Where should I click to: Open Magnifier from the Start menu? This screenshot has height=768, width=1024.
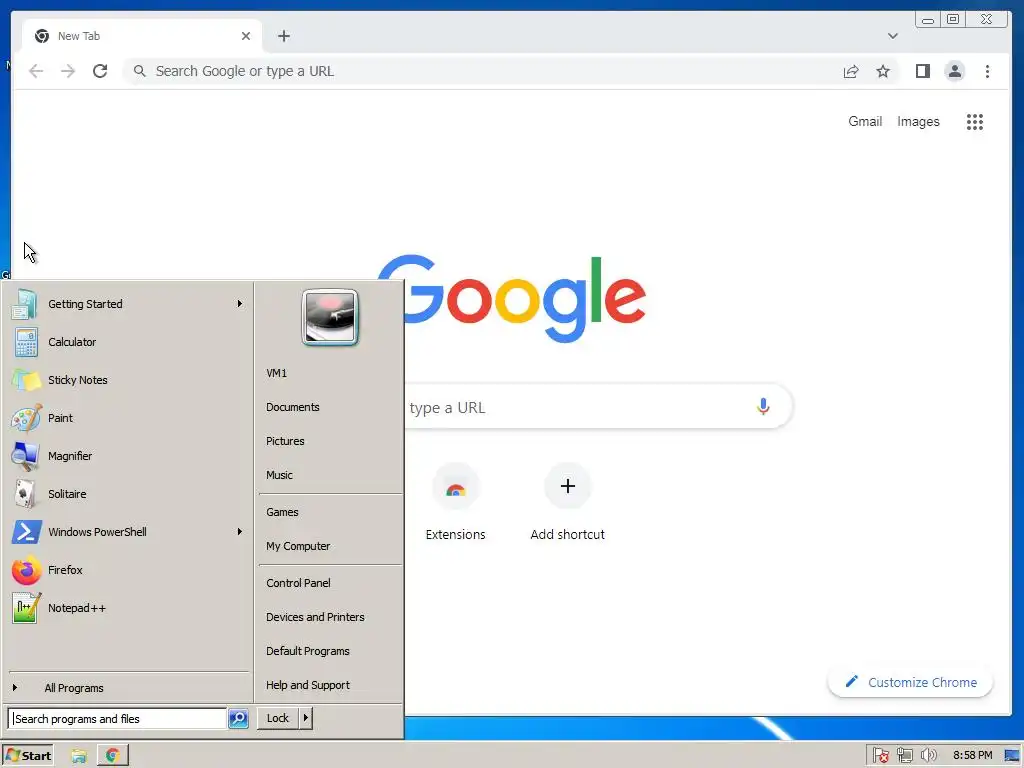point(129,456)
